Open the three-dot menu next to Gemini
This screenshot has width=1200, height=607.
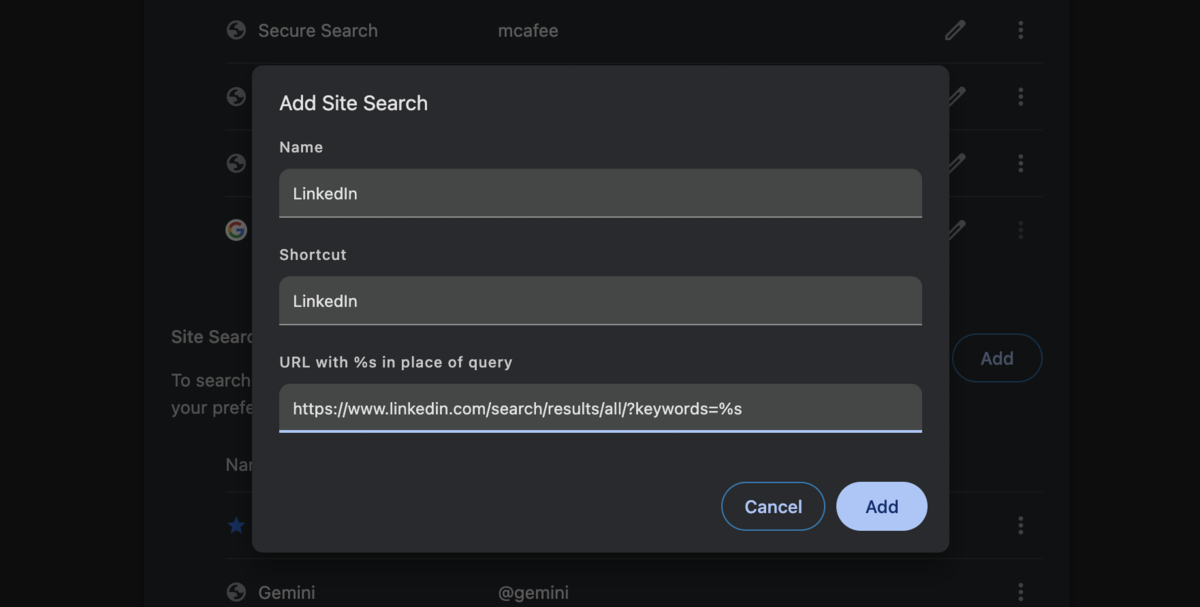1020,592
